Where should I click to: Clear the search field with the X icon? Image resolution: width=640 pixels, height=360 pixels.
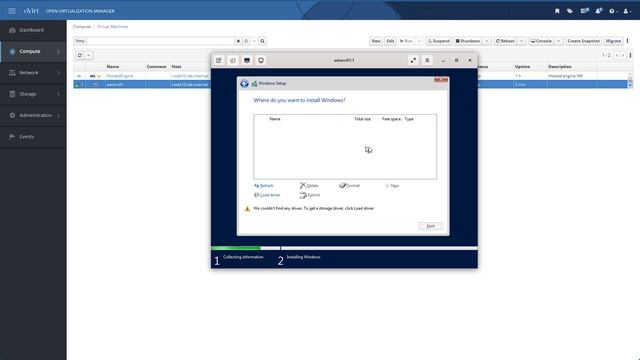(x=238, y=41)
